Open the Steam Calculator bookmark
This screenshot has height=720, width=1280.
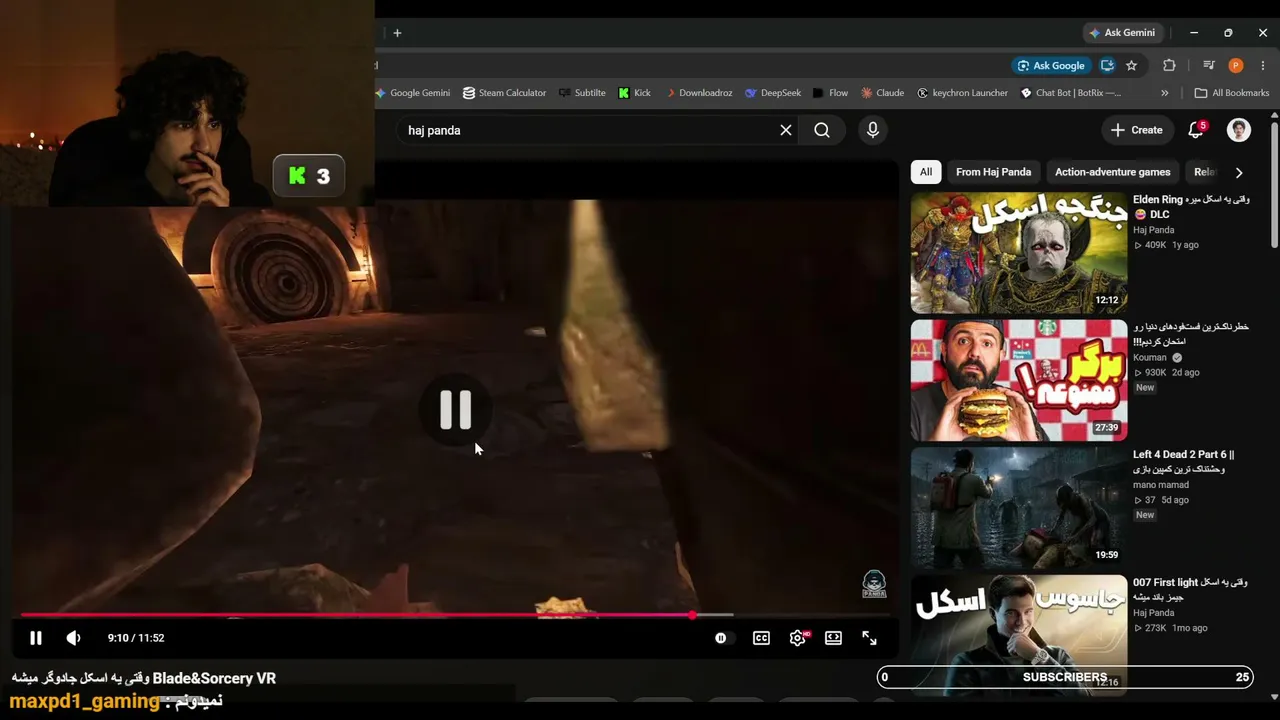[x=505, y=93]
